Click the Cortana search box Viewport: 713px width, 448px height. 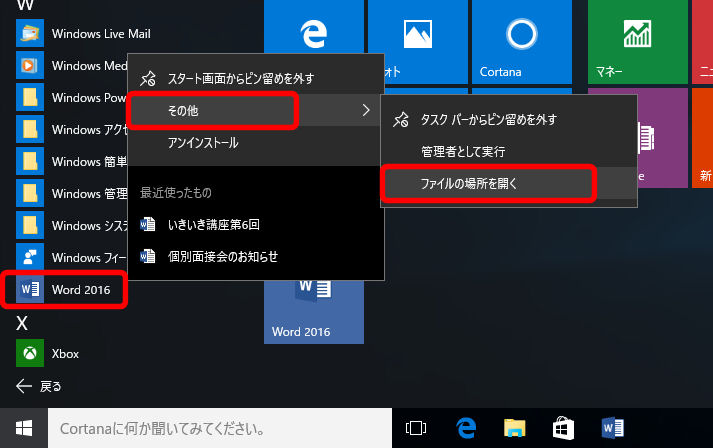click(220, 428)
